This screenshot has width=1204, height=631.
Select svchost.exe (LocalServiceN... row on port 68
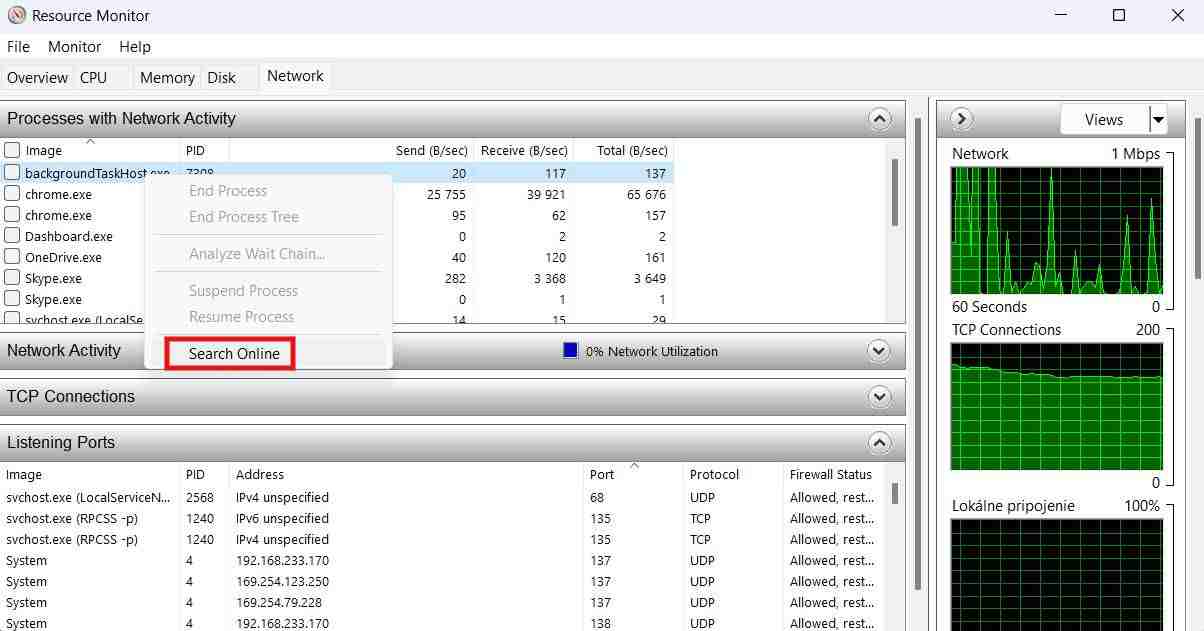pyautogui.click(x=442, y=498)
